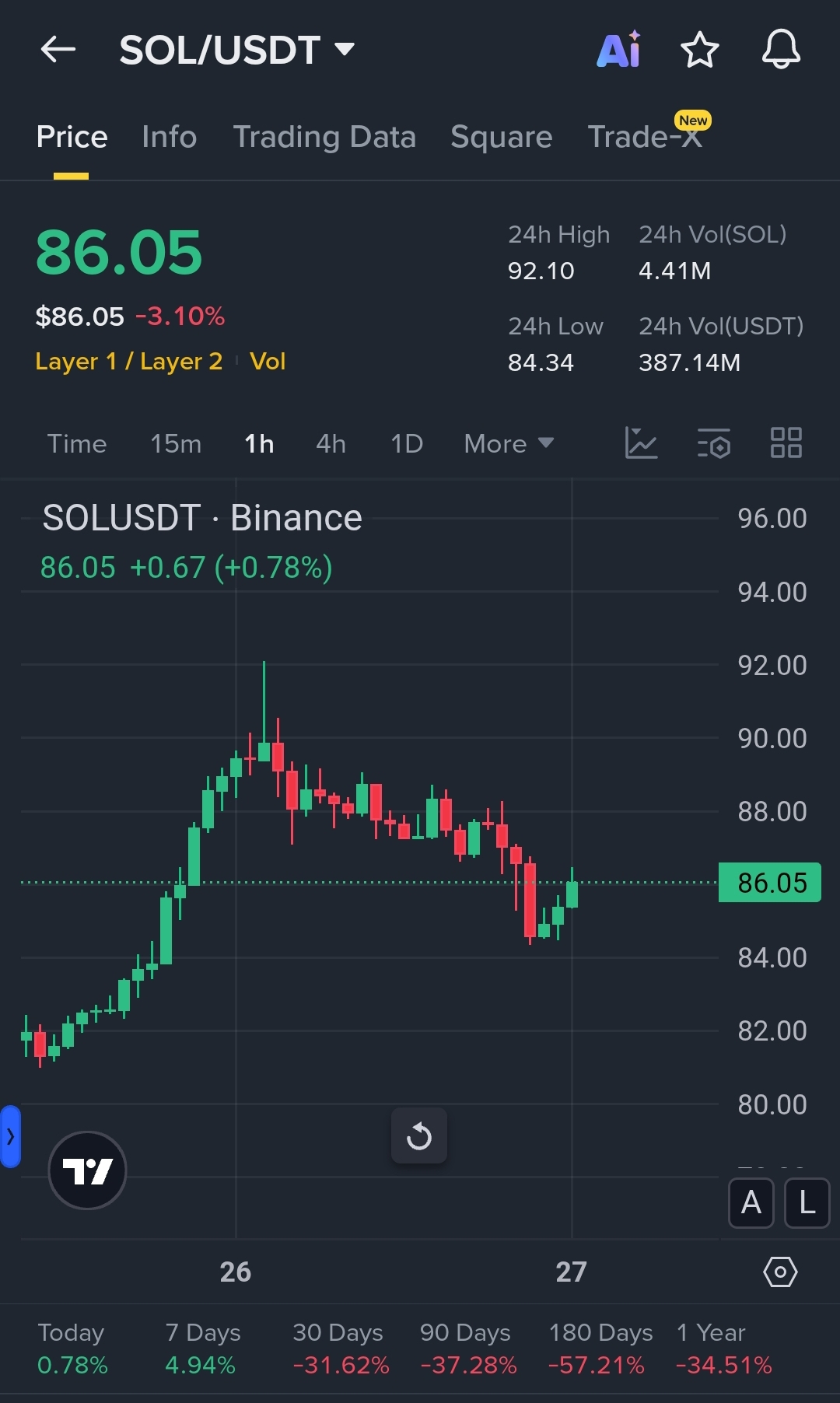Expand the More timeframes dropdown
The width and height of the screenshot is (840, 1403).
[509, 443]
